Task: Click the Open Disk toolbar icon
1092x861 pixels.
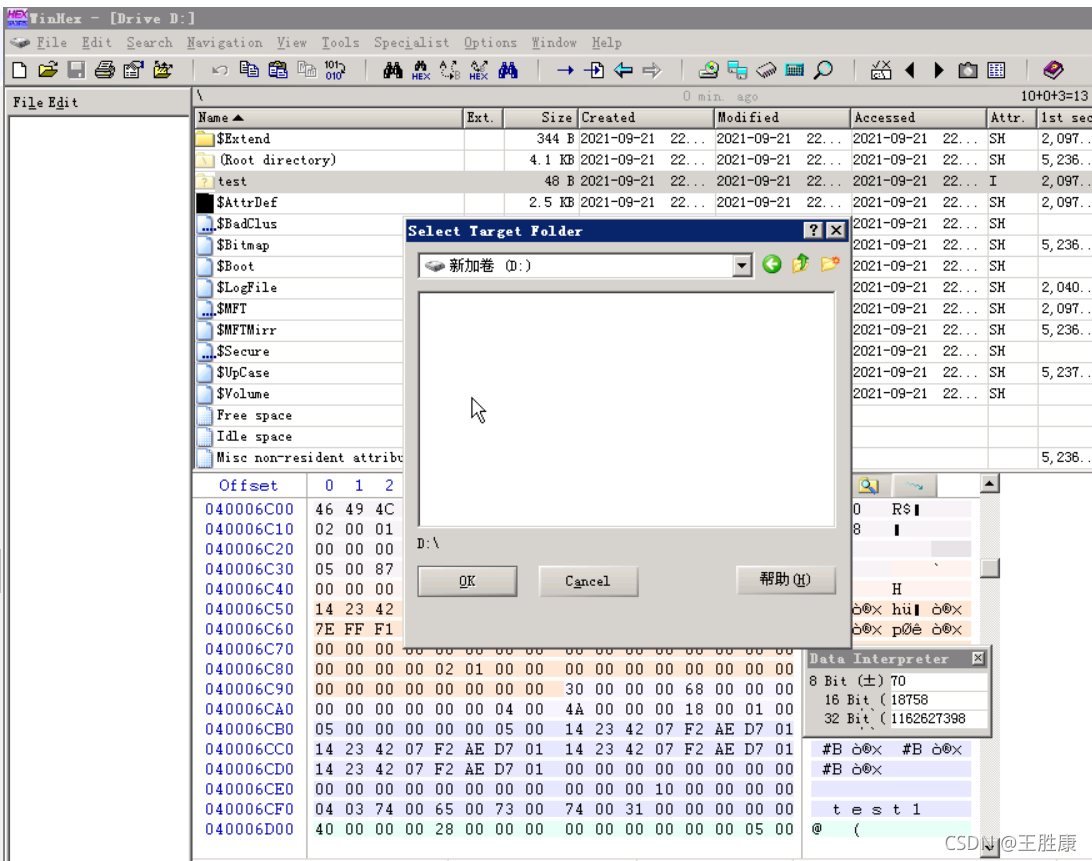Action: click(x=709, y=70)
